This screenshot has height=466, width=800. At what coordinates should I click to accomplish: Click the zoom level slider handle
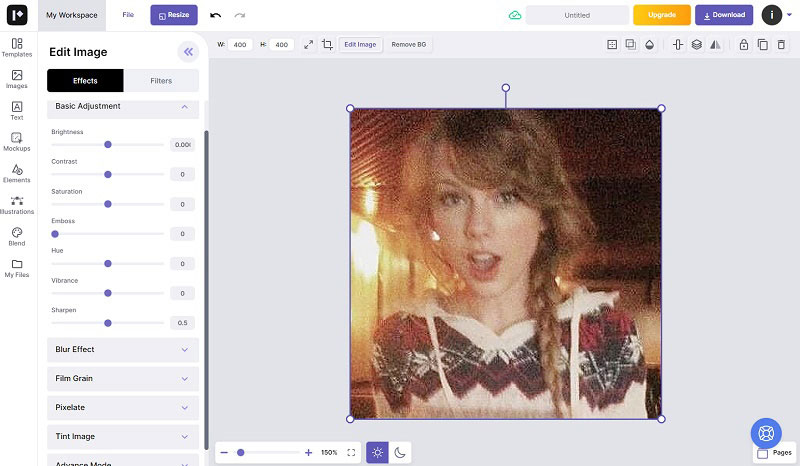tap(241, 452)
